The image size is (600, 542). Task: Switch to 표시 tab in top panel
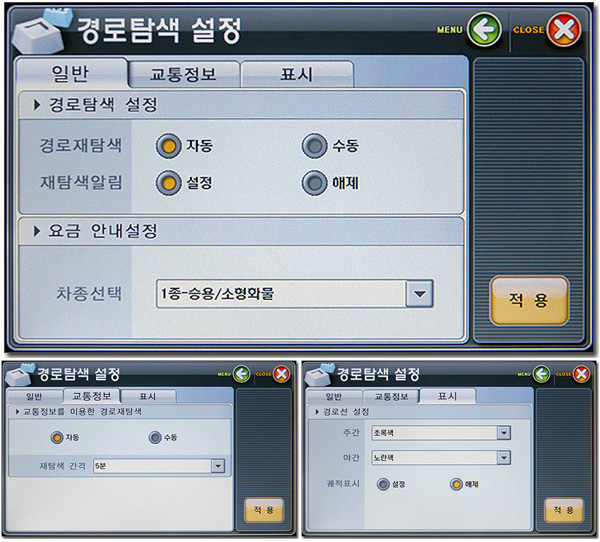click(297, 74)
